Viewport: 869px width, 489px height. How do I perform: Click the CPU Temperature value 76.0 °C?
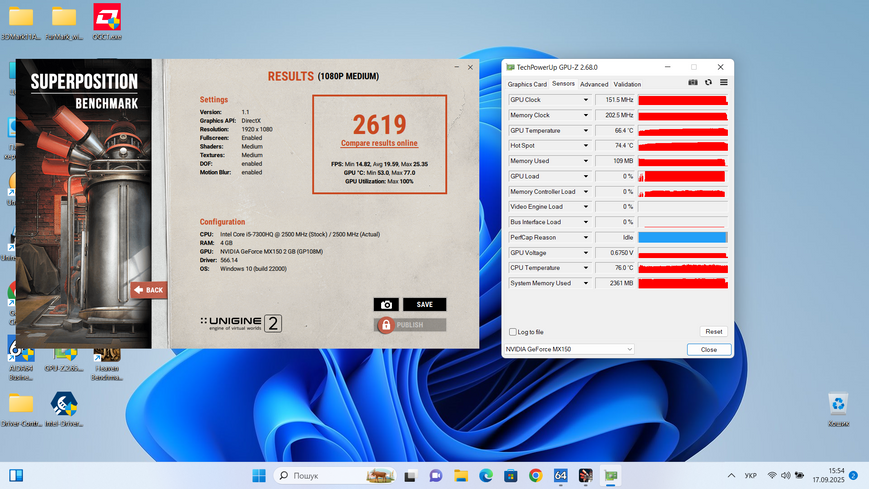(615, 268)
